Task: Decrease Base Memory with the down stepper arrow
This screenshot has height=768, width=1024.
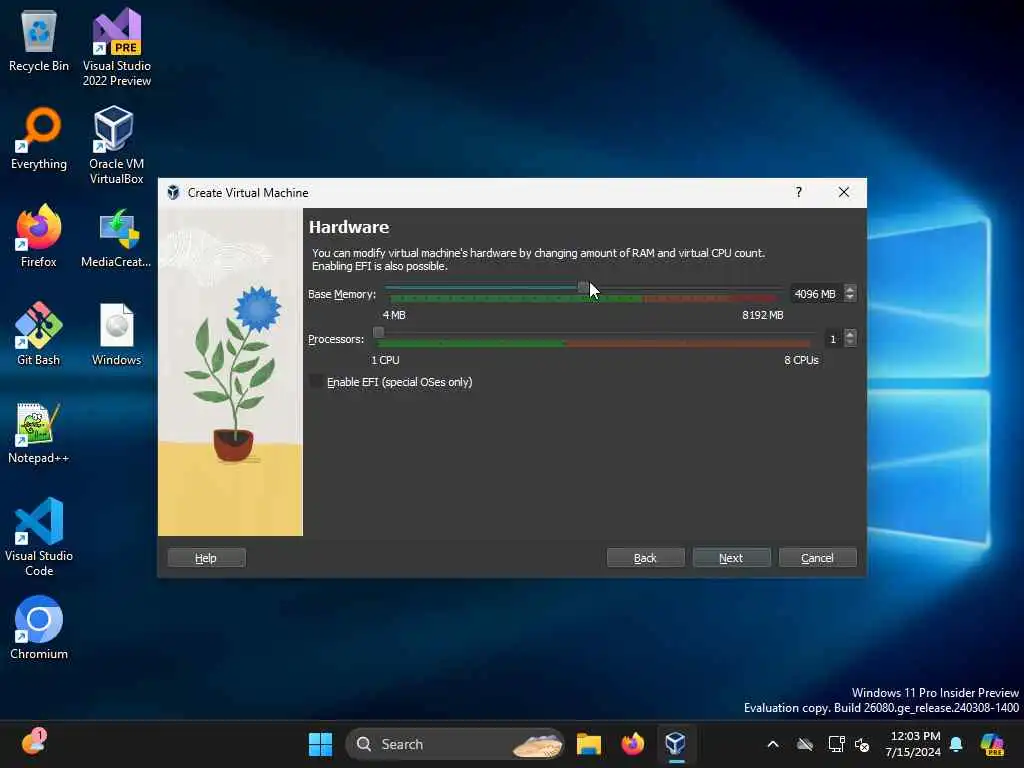Action: [x=850, y=298]
